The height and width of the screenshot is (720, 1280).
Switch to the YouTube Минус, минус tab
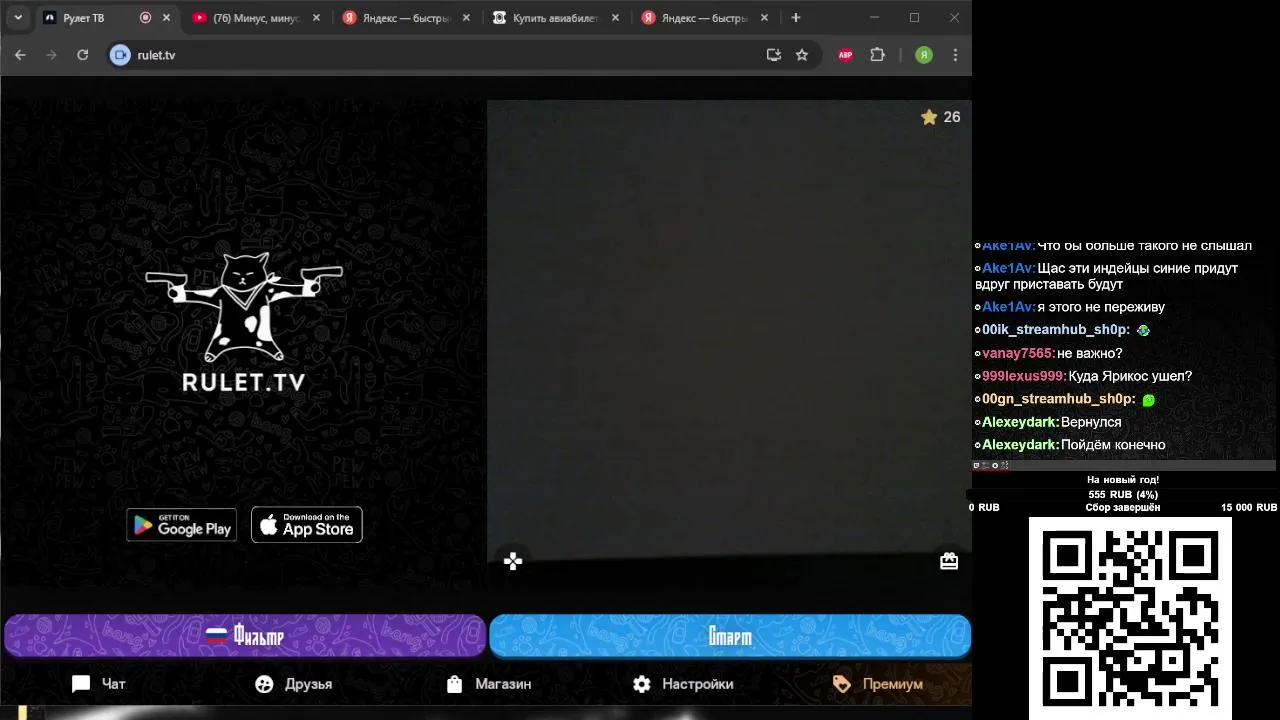tap(257, 18)
